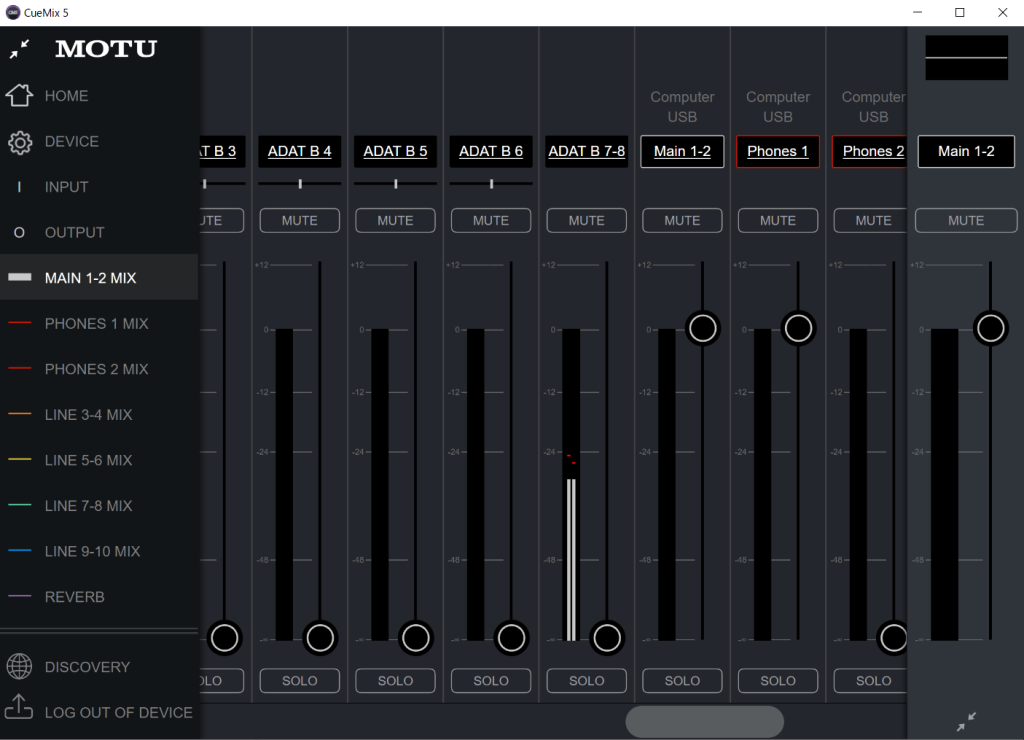Image resolution: width=1024 pixels, height=740 pixels.
Task: Click the Input icon in sidebar
Action: pyautogui.click(x=19, y=187)
